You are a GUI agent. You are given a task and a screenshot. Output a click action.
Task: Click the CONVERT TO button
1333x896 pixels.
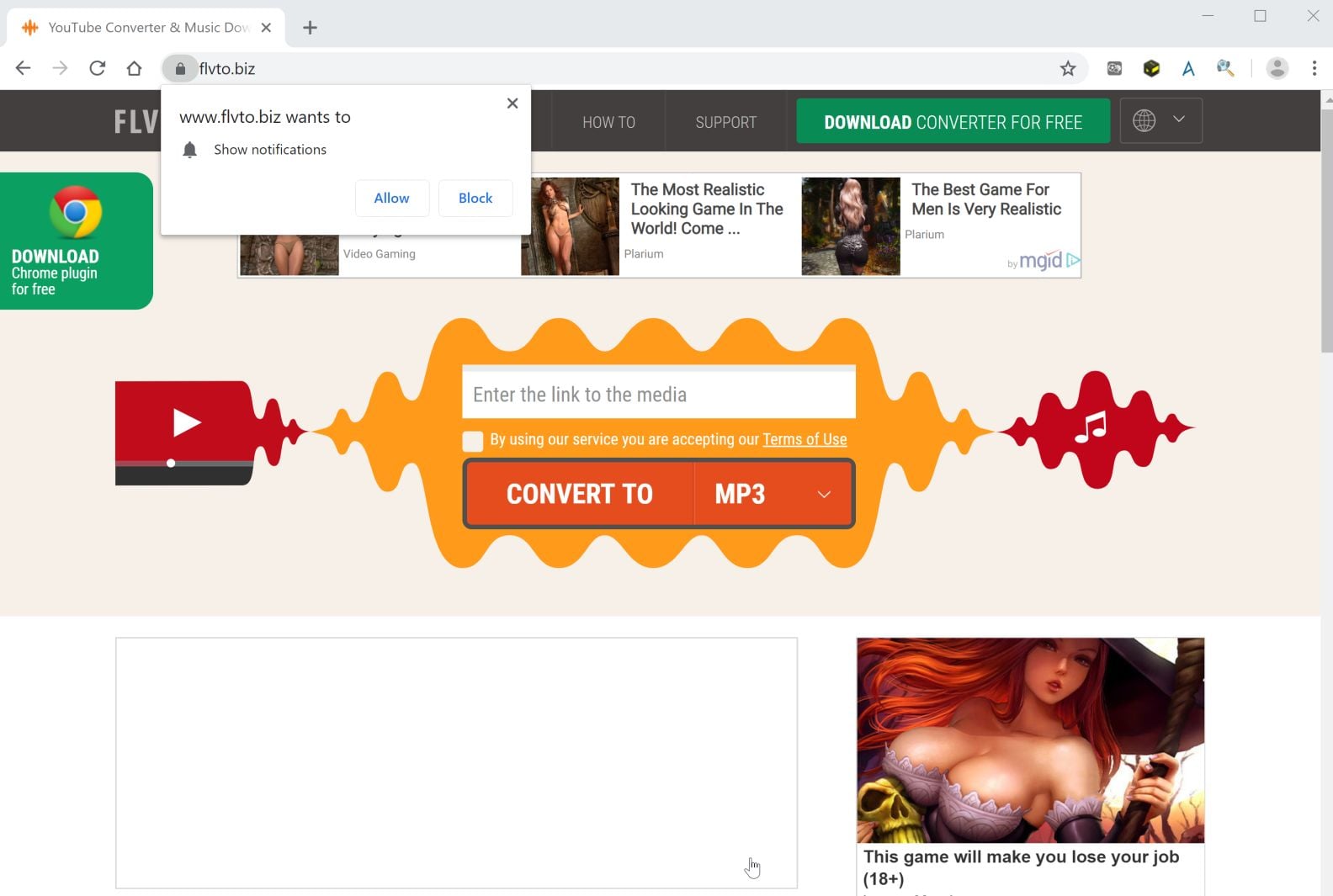click(x=580, y=494)
